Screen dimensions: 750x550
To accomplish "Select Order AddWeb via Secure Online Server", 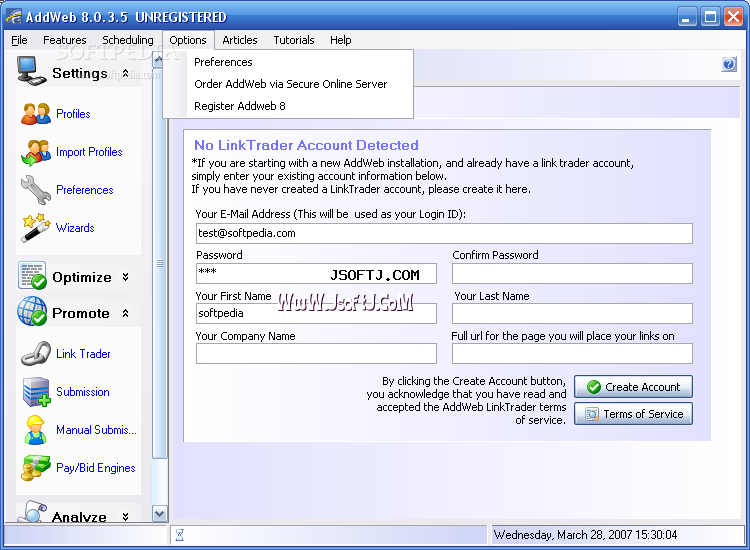I will click(x=288, y=84).
